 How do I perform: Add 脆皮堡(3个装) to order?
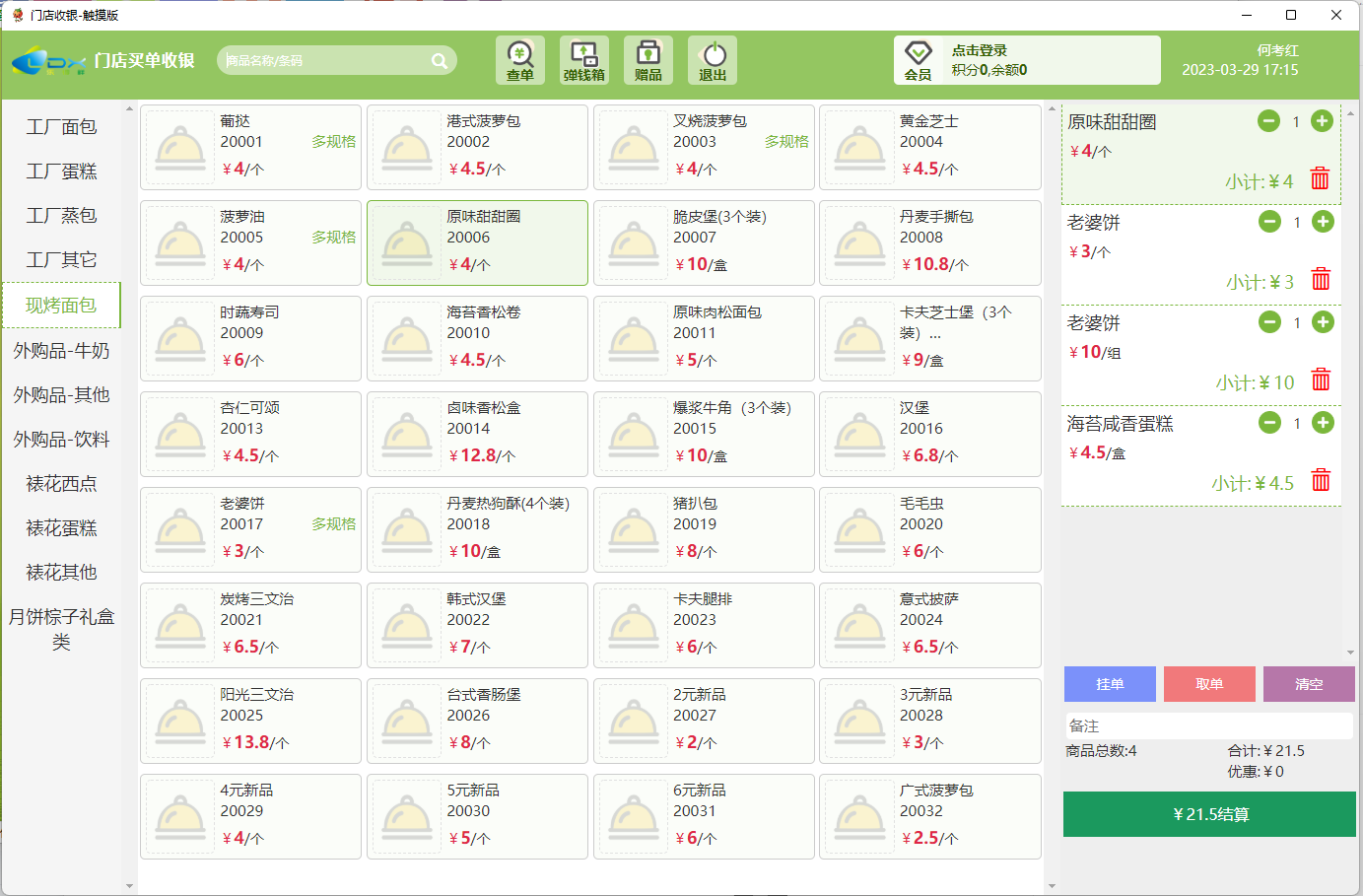click(x=704, y=242)
